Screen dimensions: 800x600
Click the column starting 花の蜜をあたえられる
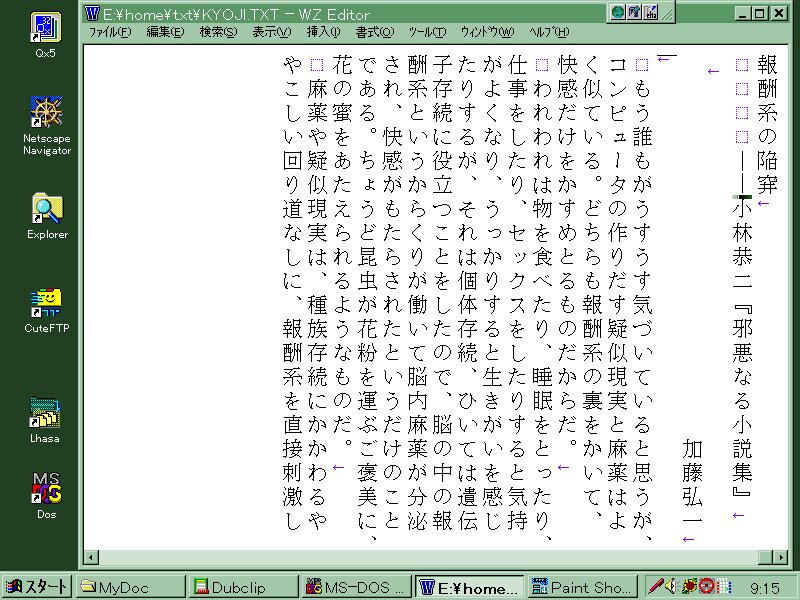pos(342,249)
